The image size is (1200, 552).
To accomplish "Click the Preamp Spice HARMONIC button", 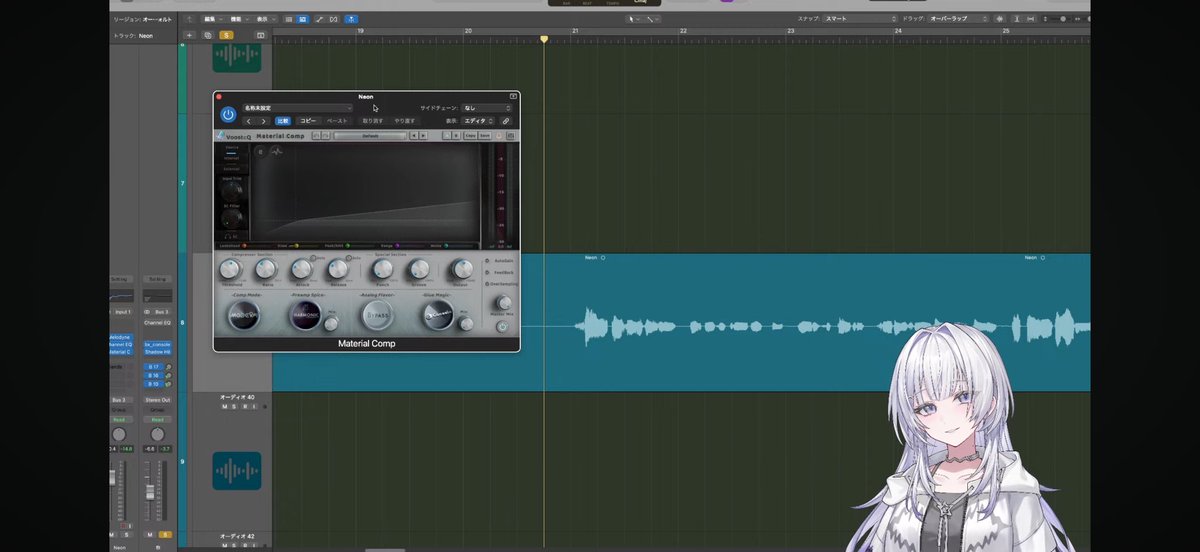I will 305,315.
